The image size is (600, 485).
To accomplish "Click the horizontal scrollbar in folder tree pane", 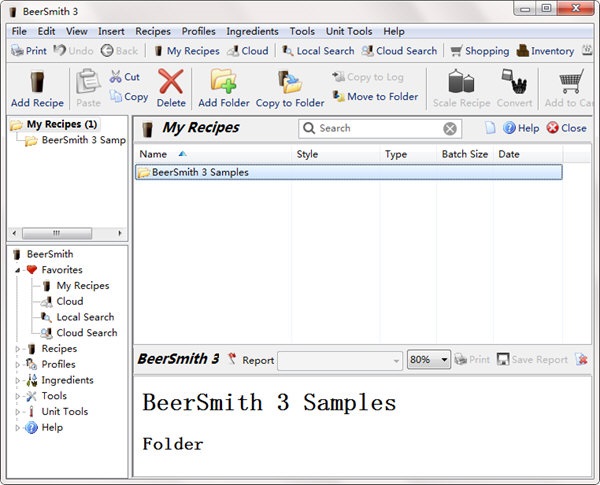I will (66, 233).
